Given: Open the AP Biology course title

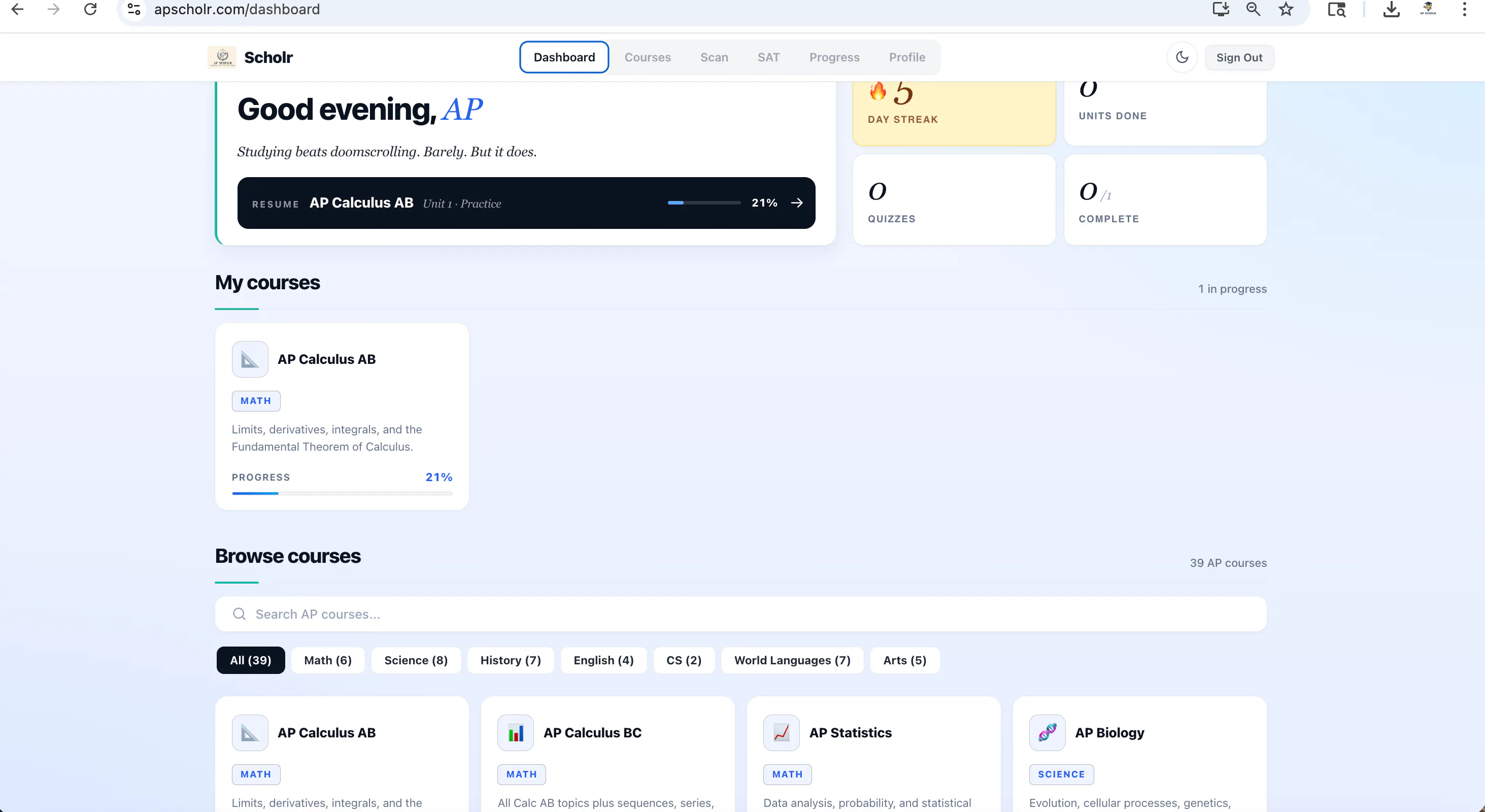Looking at the screenshot, I should pyautogui.click(x=1110, y=732).
